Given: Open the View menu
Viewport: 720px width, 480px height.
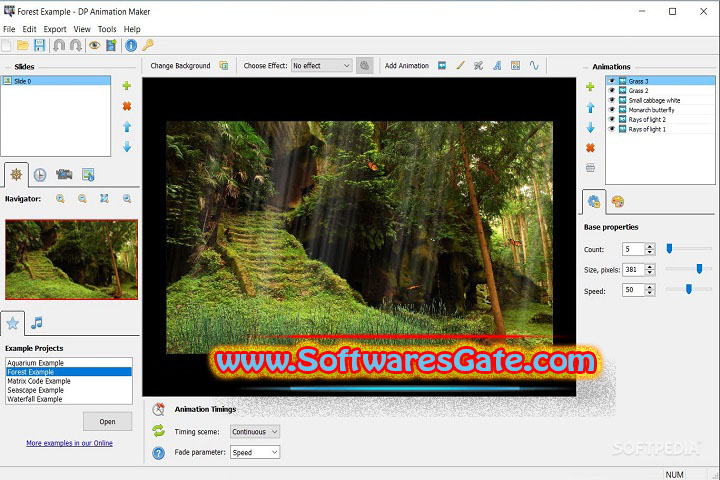Looking at the screenshot, I should point(82,29).
